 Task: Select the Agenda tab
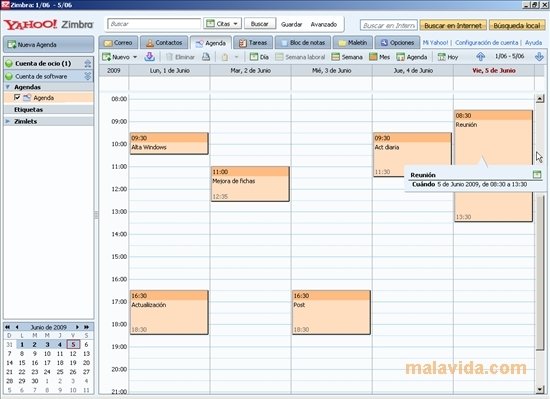click(210, 43)
